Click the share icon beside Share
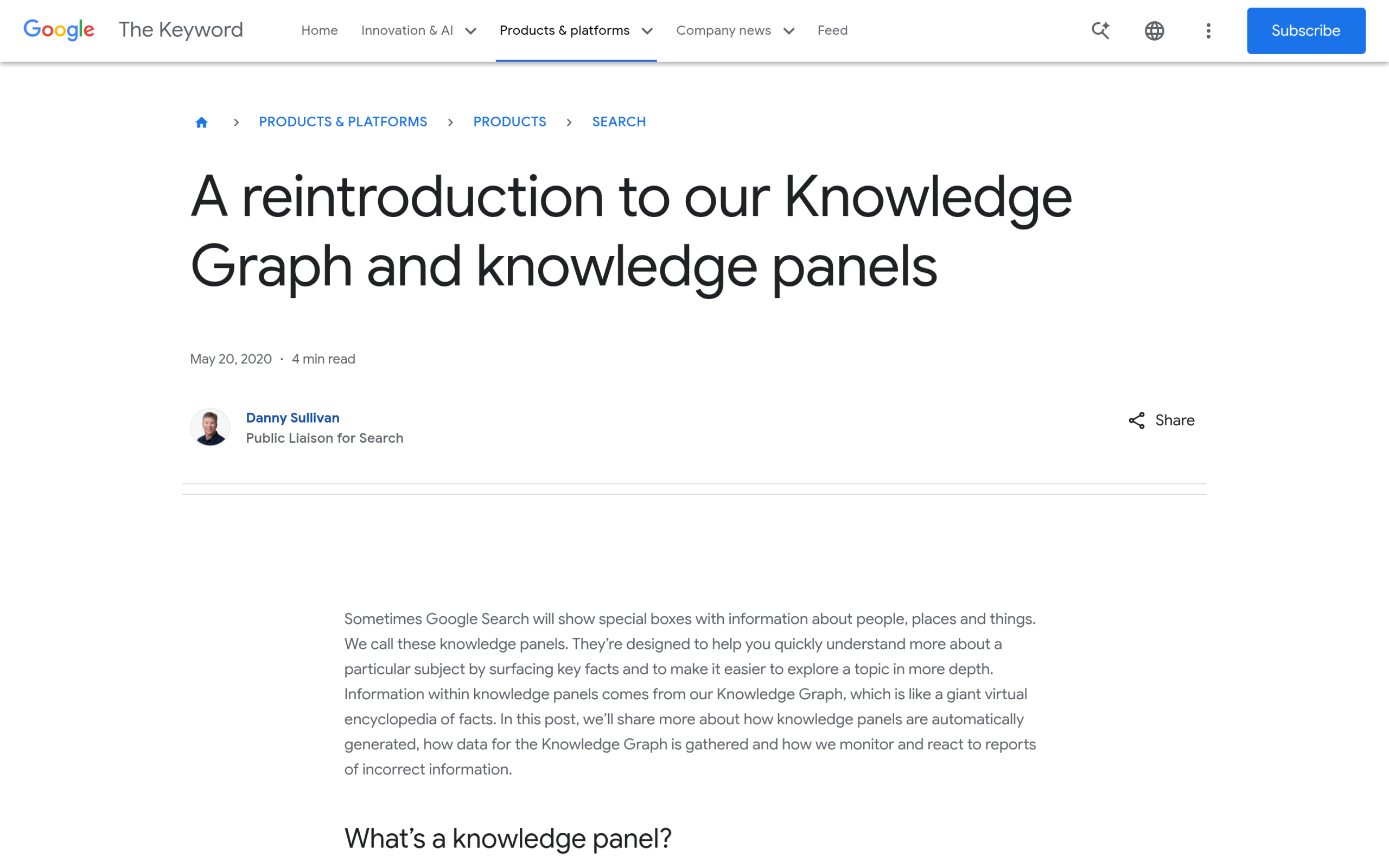 1137,420
